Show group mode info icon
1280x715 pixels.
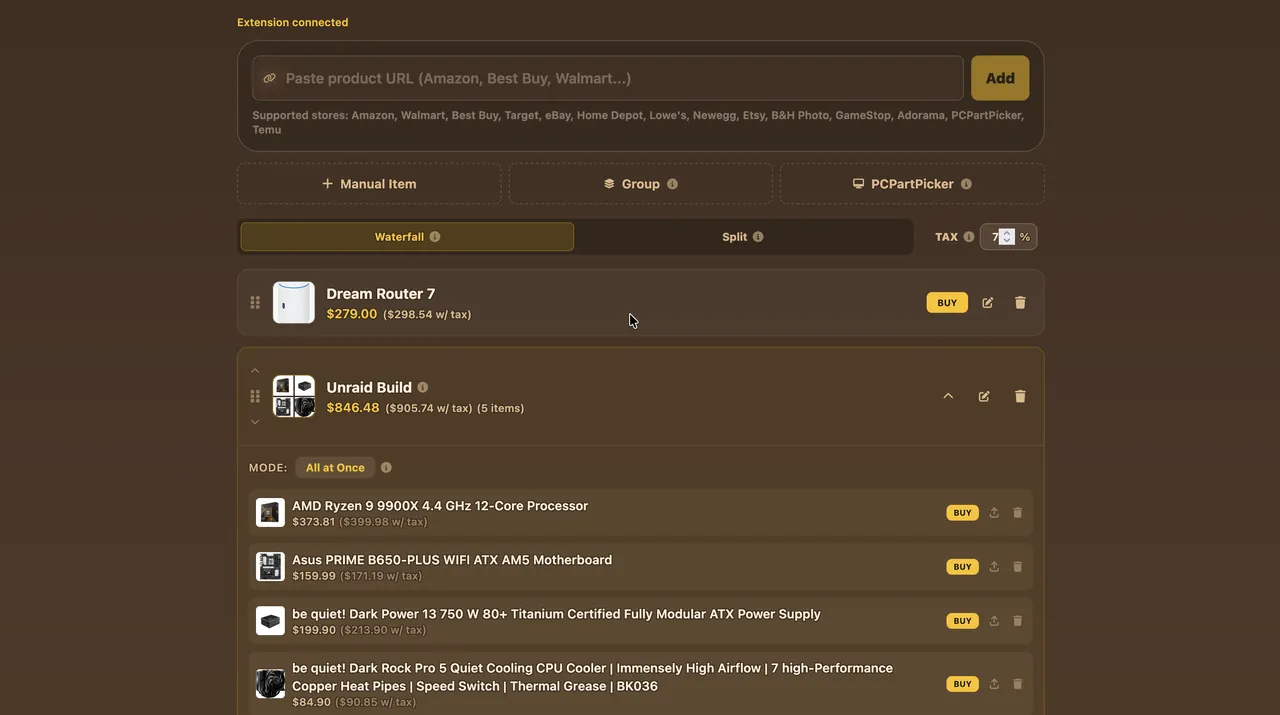(387, 468)
